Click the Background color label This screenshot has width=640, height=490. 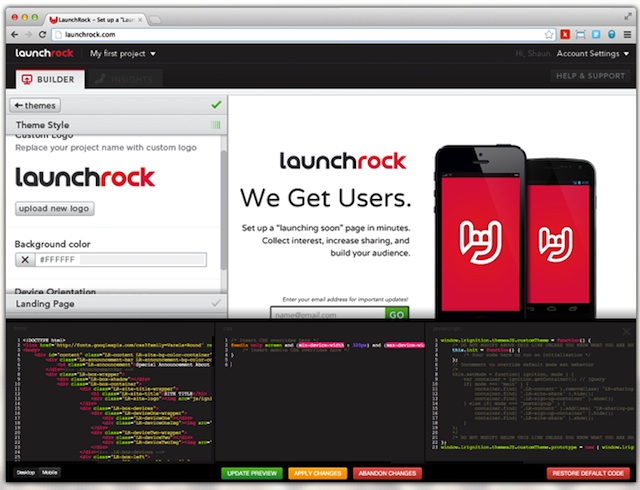53,244
